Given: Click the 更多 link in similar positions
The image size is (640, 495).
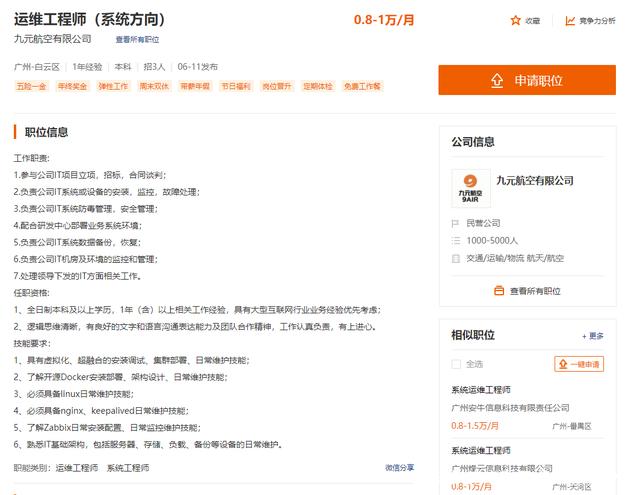Looking at the screenshot, I should pyautogui.click(x=593, y=336).
